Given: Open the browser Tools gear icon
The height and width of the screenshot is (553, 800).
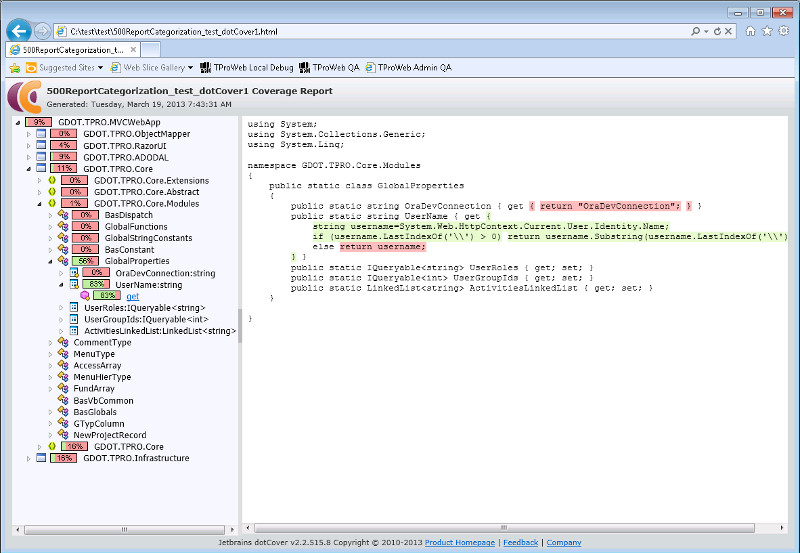Looking at the screenshot, I should pyautogui.click(x=784, y=31).
